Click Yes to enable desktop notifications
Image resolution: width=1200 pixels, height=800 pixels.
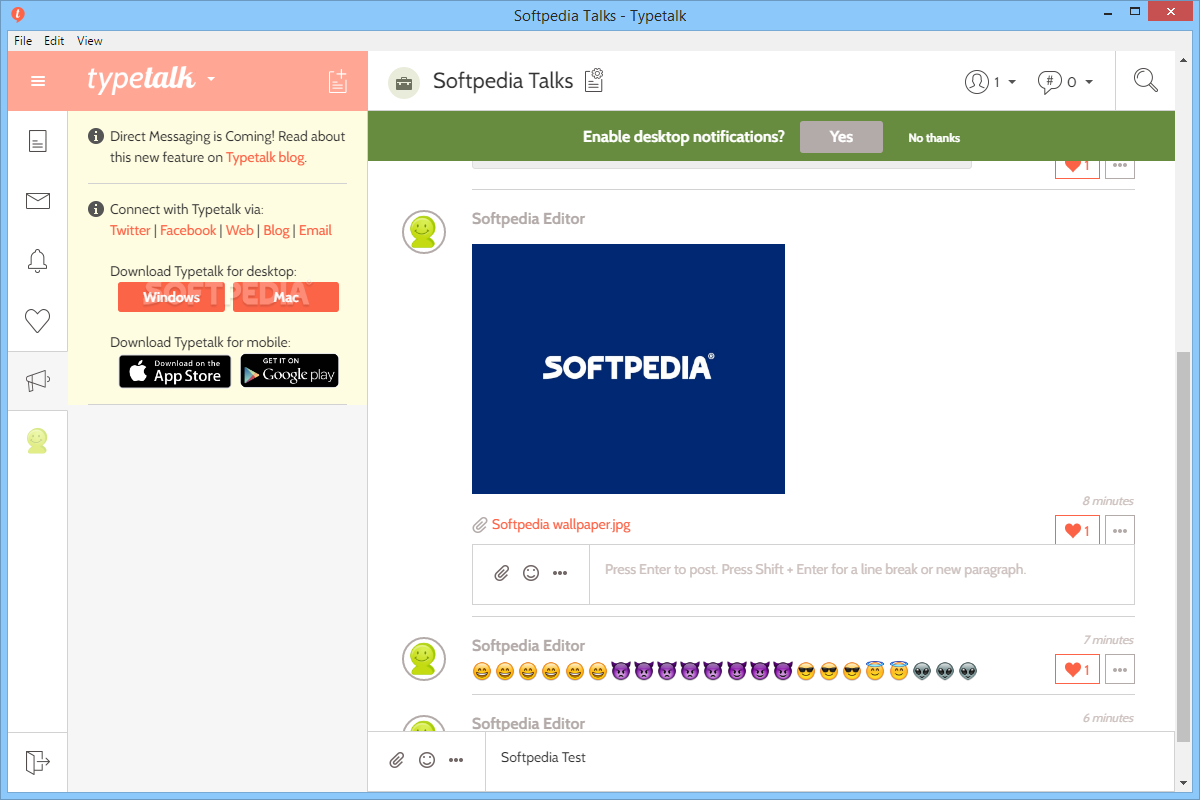click(841, 137)
